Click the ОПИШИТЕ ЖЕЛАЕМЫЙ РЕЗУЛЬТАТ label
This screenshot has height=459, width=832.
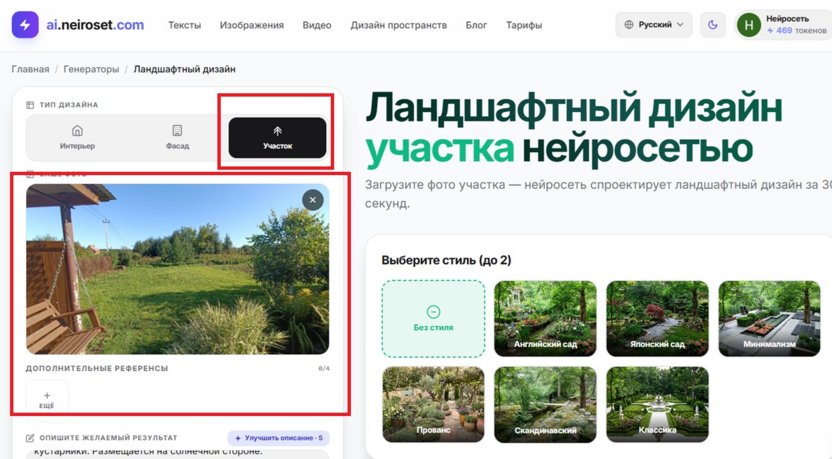[x=108, y=438]
